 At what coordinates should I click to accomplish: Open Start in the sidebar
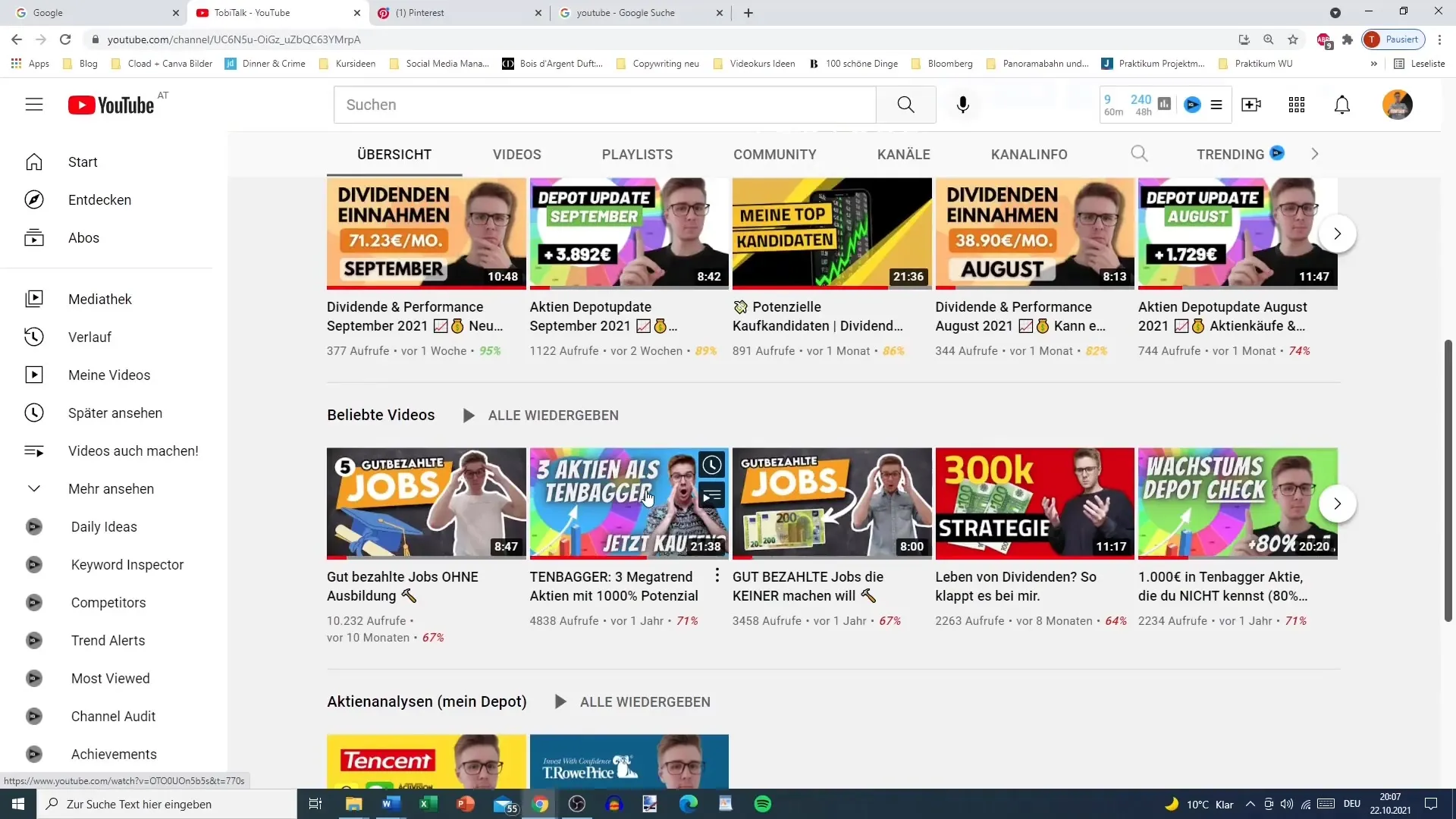pos(83,162)
